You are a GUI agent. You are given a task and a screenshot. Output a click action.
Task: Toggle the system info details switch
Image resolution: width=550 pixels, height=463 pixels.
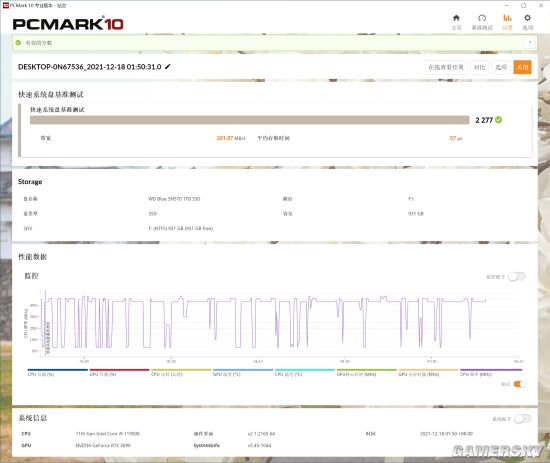tap(523, 418)
